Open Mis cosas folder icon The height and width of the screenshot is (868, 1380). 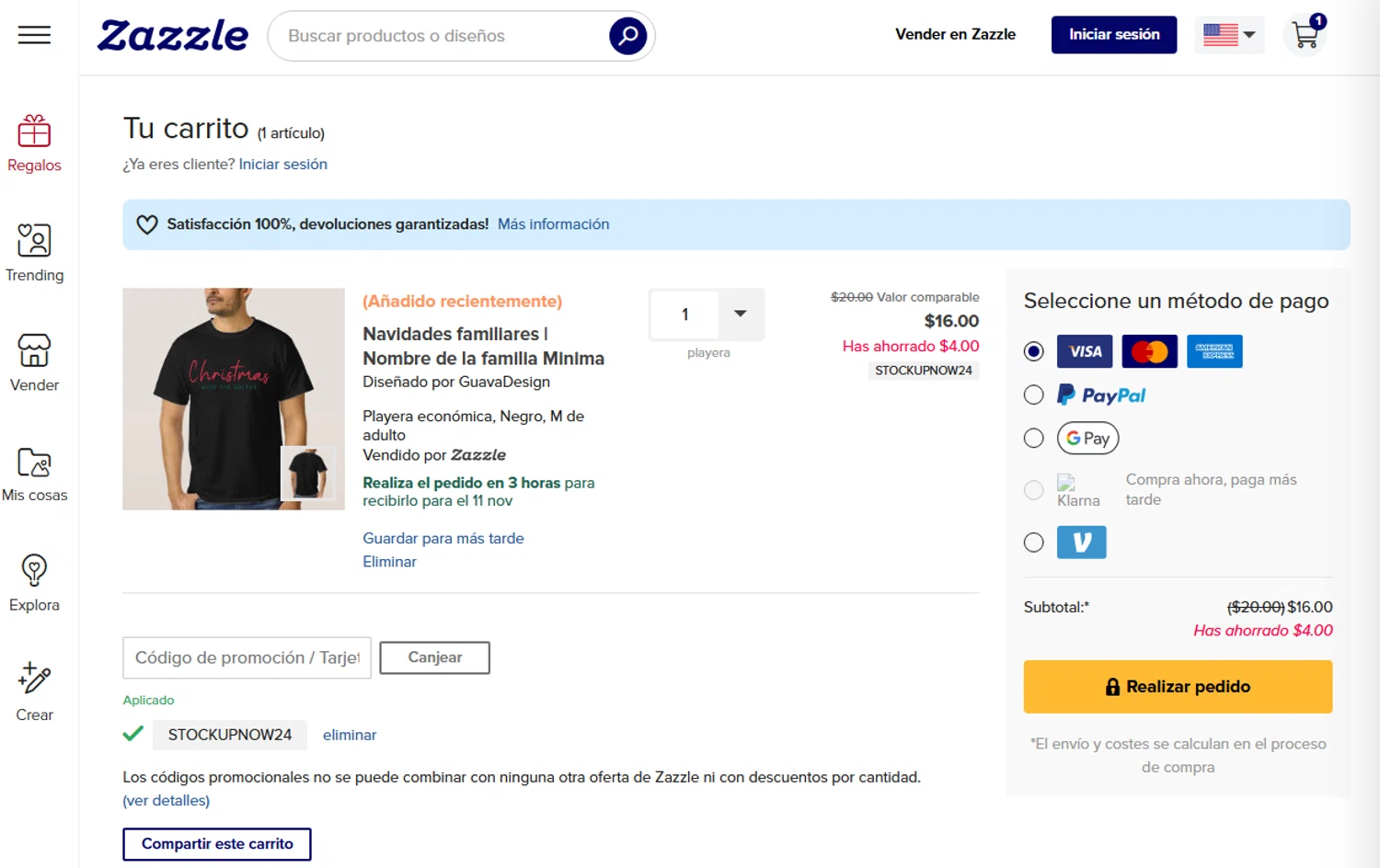coord(34,462)
